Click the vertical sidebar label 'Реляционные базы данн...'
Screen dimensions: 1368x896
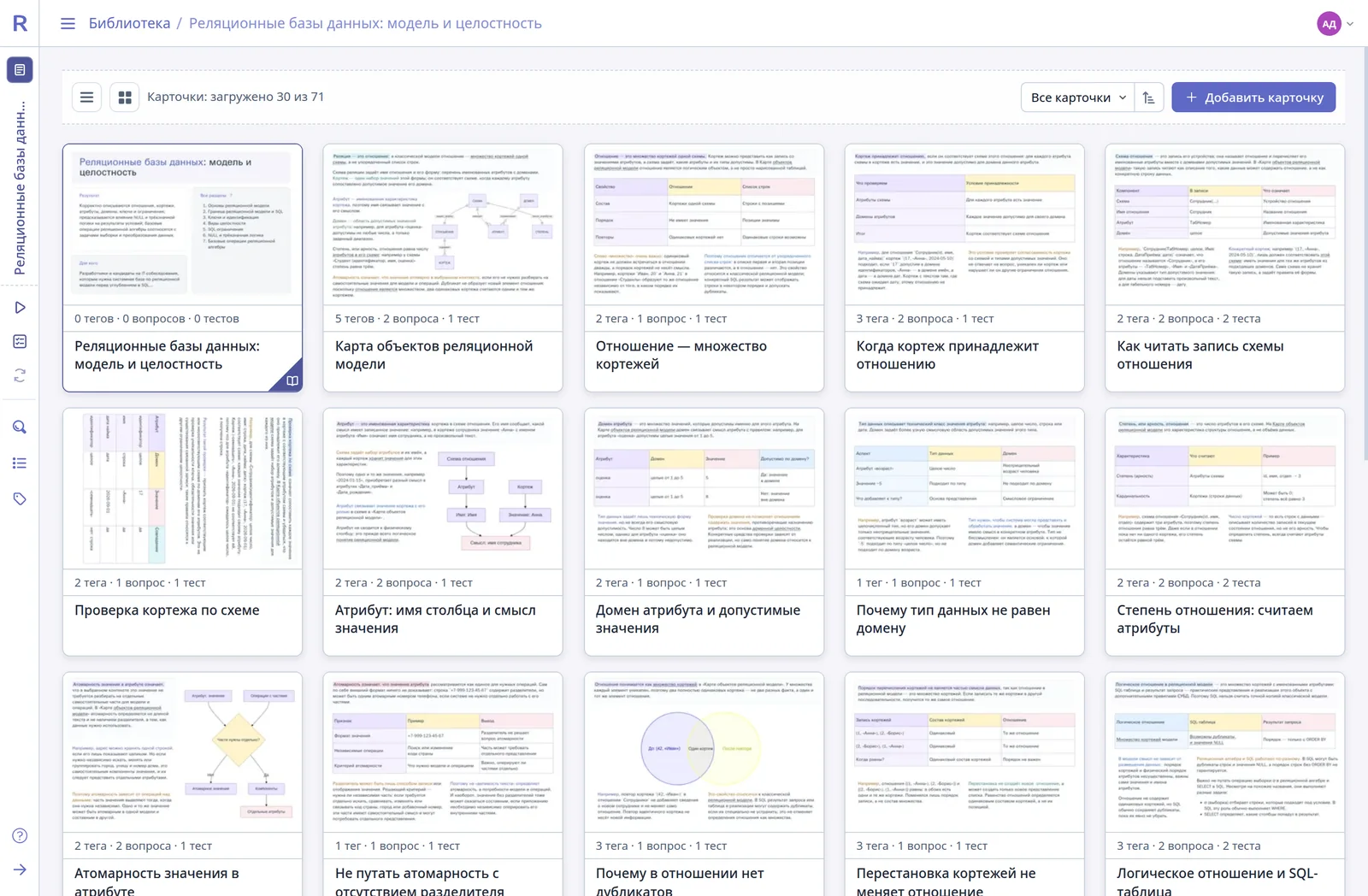click(x=20, y=187)
